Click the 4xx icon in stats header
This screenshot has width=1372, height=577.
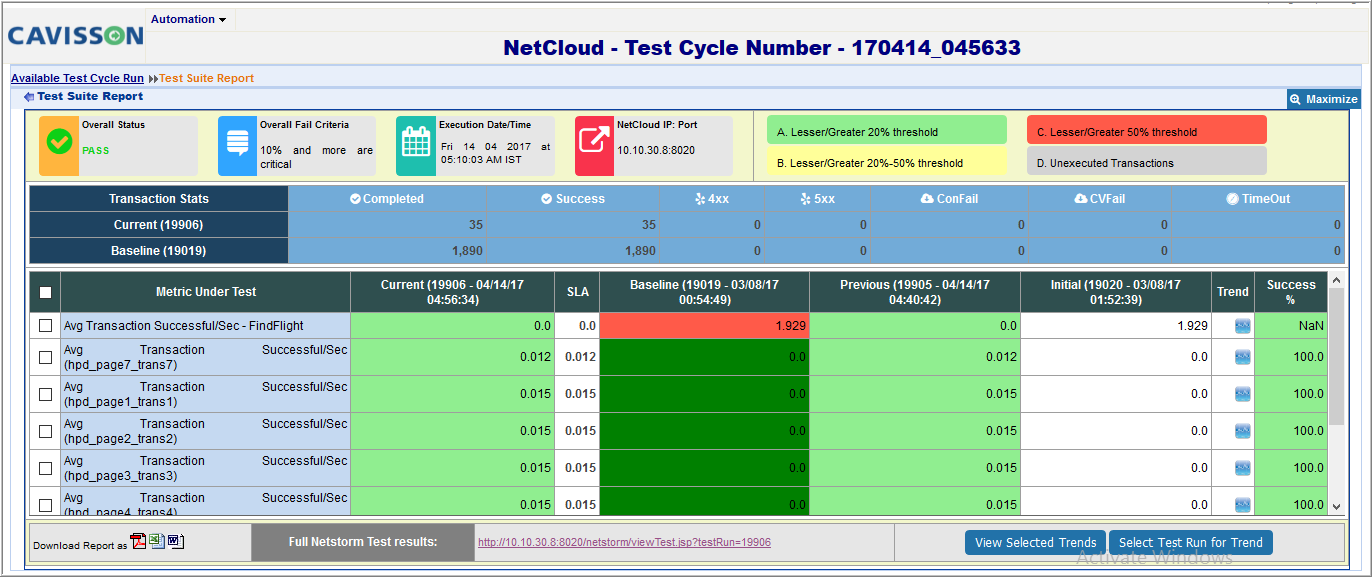(700, 199)
